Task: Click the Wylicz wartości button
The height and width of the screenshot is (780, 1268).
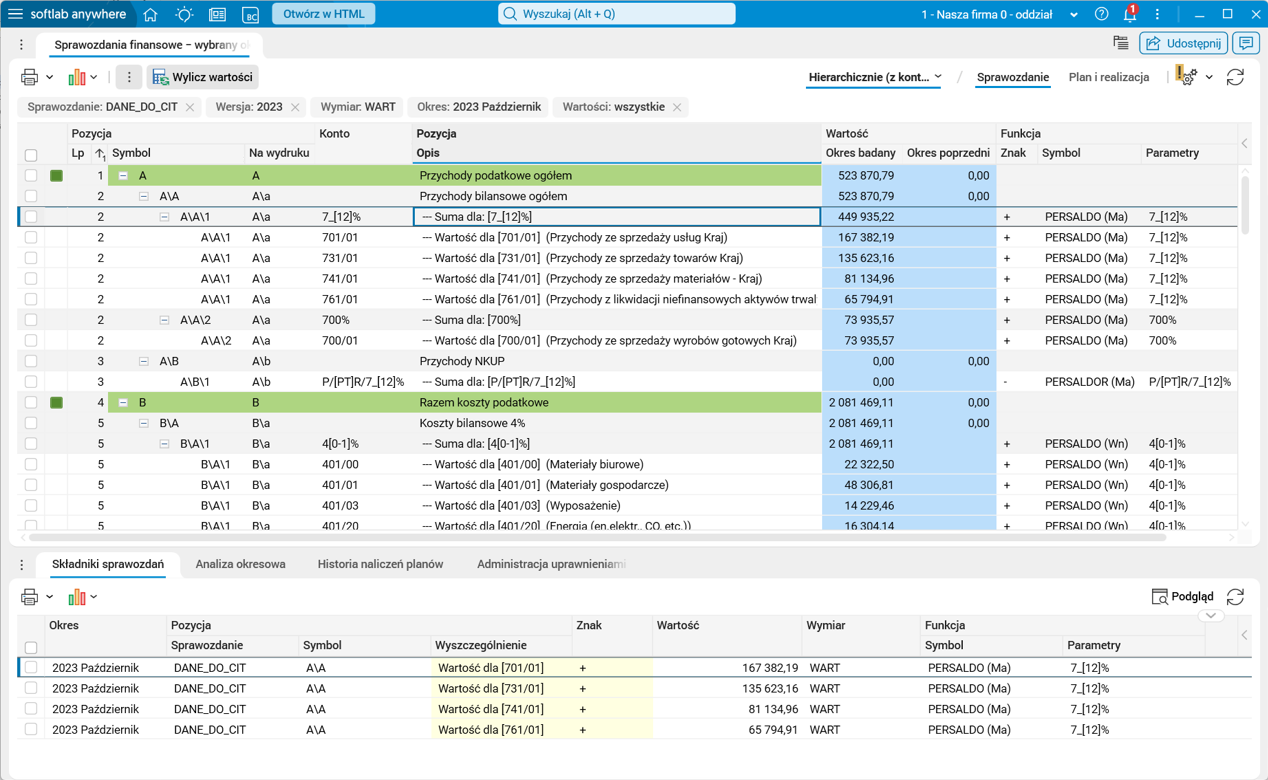Action: click(x=203, y=77)
